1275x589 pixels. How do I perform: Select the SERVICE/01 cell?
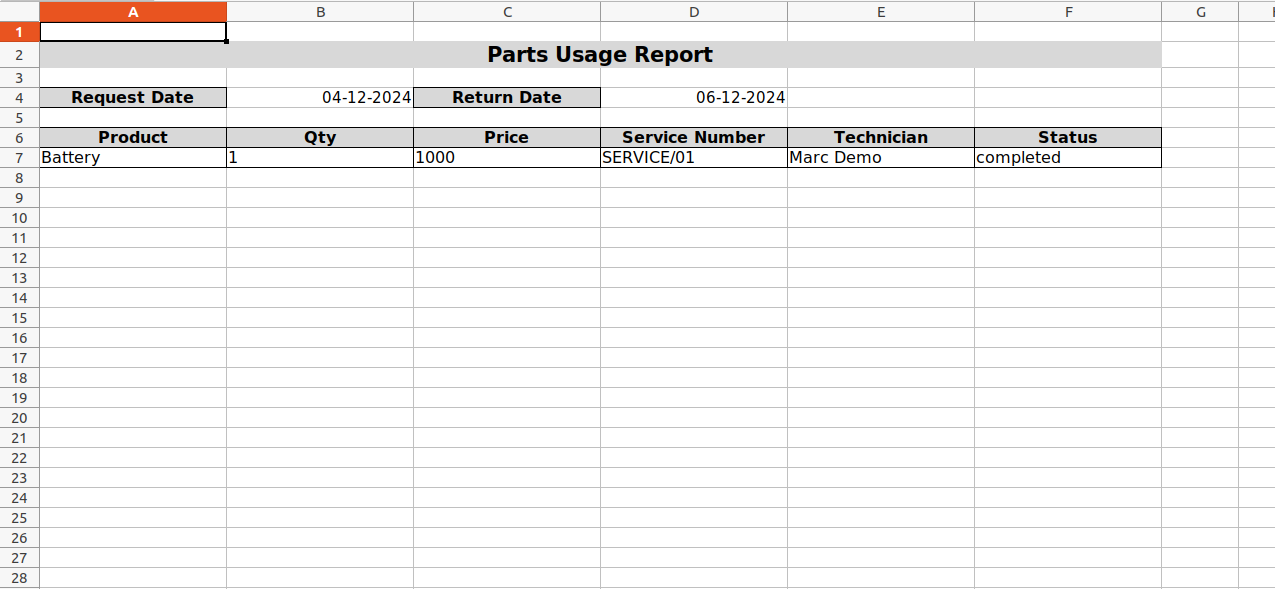(x=694, y=157)
